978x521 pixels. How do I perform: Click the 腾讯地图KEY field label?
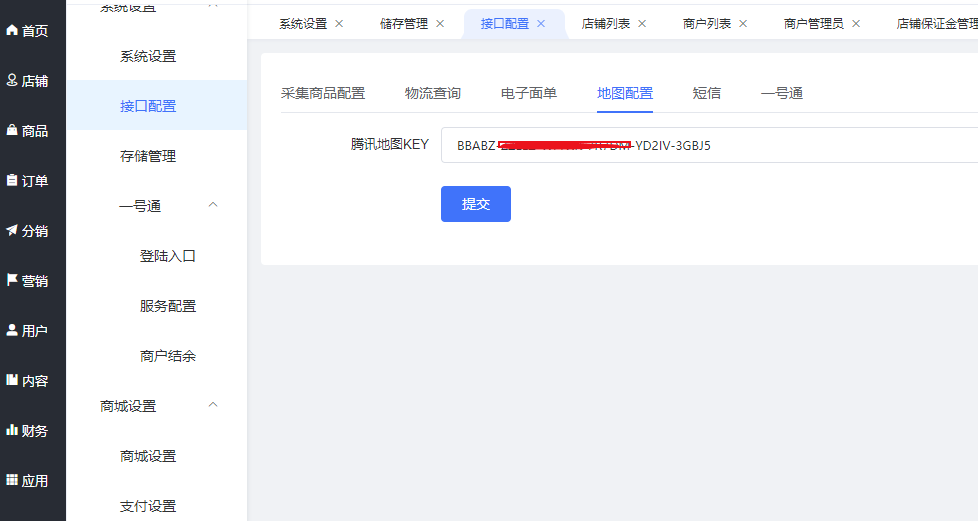390,144
